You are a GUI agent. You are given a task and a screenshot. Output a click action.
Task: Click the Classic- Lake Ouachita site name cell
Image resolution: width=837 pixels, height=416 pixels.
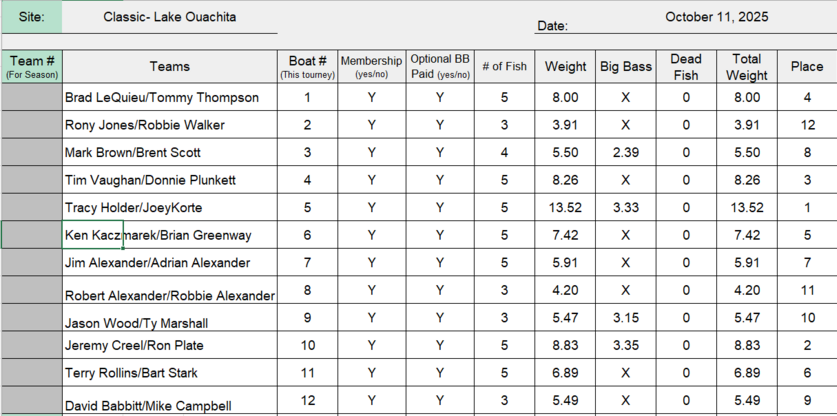(x=169, y=17)
